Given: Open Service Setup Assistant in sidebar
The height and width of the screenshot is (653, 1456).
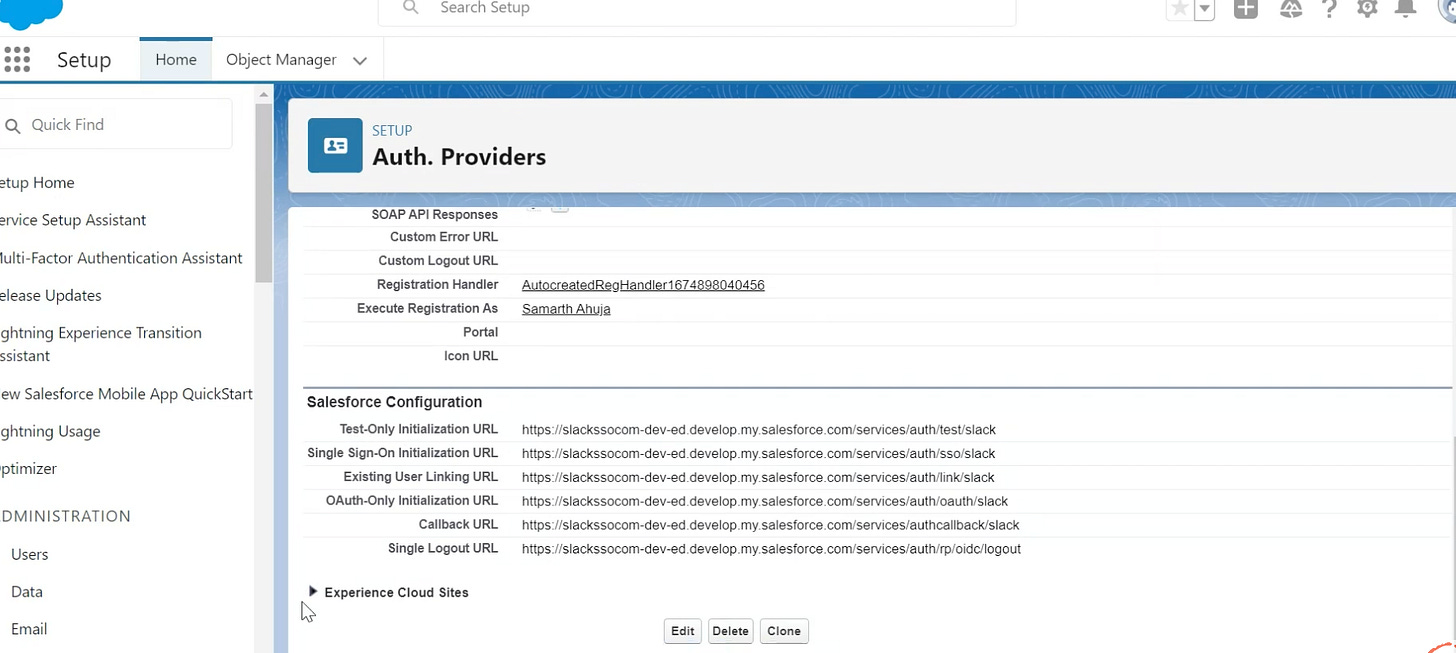Looking at the screenshot, I should tap(73, 220).
